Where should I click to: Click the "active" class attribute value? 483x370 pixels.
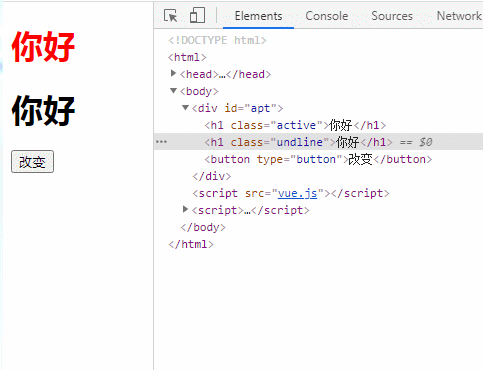click(296, 125)
